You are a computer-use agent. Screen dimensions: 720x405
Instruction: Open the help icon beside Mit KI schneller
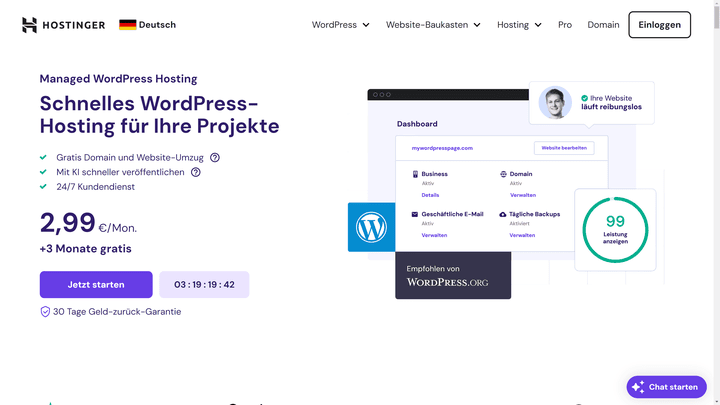[196, 172]
